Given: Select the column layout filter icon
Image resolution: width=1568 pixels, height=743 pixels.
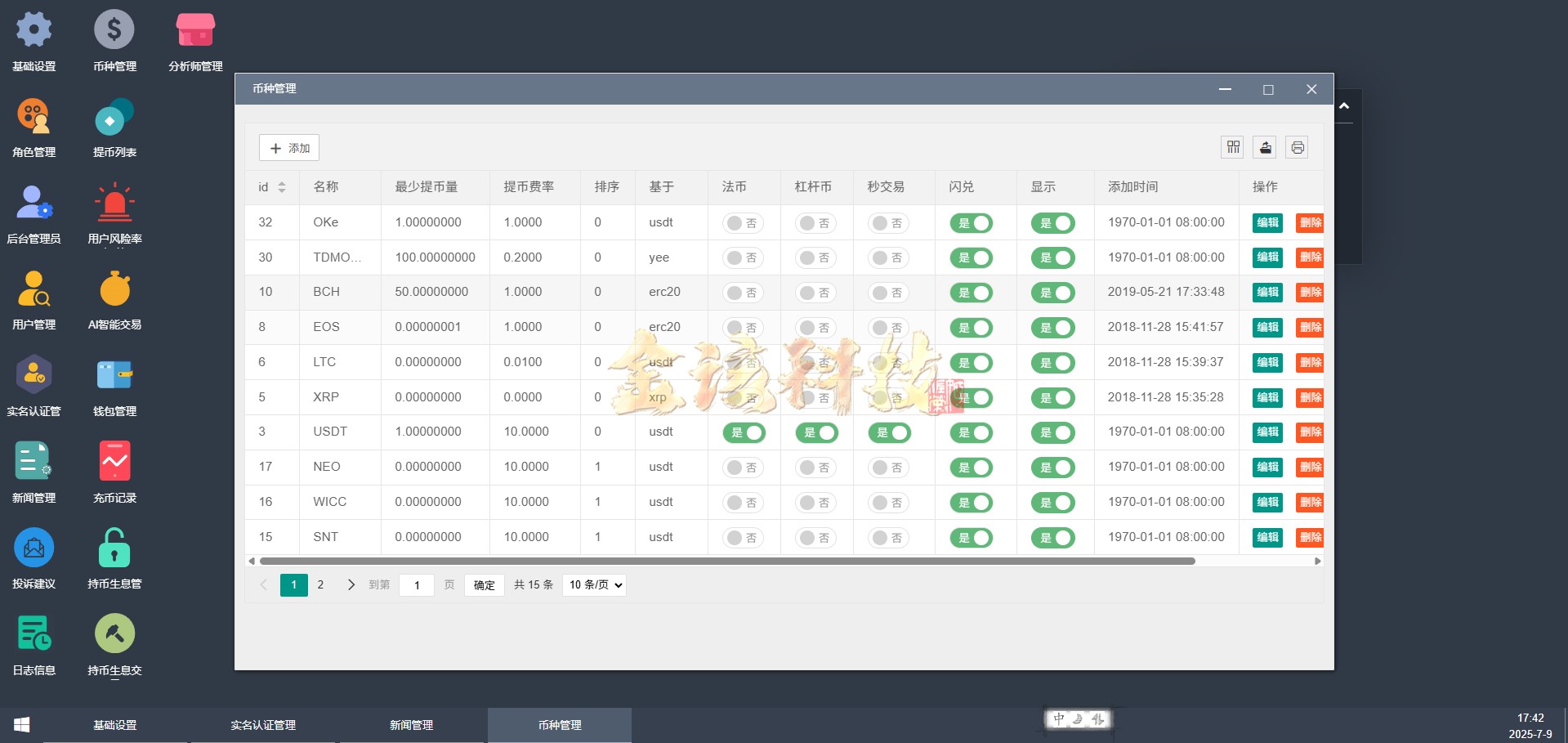Looking at the screenshot, I should point(1232,147).
